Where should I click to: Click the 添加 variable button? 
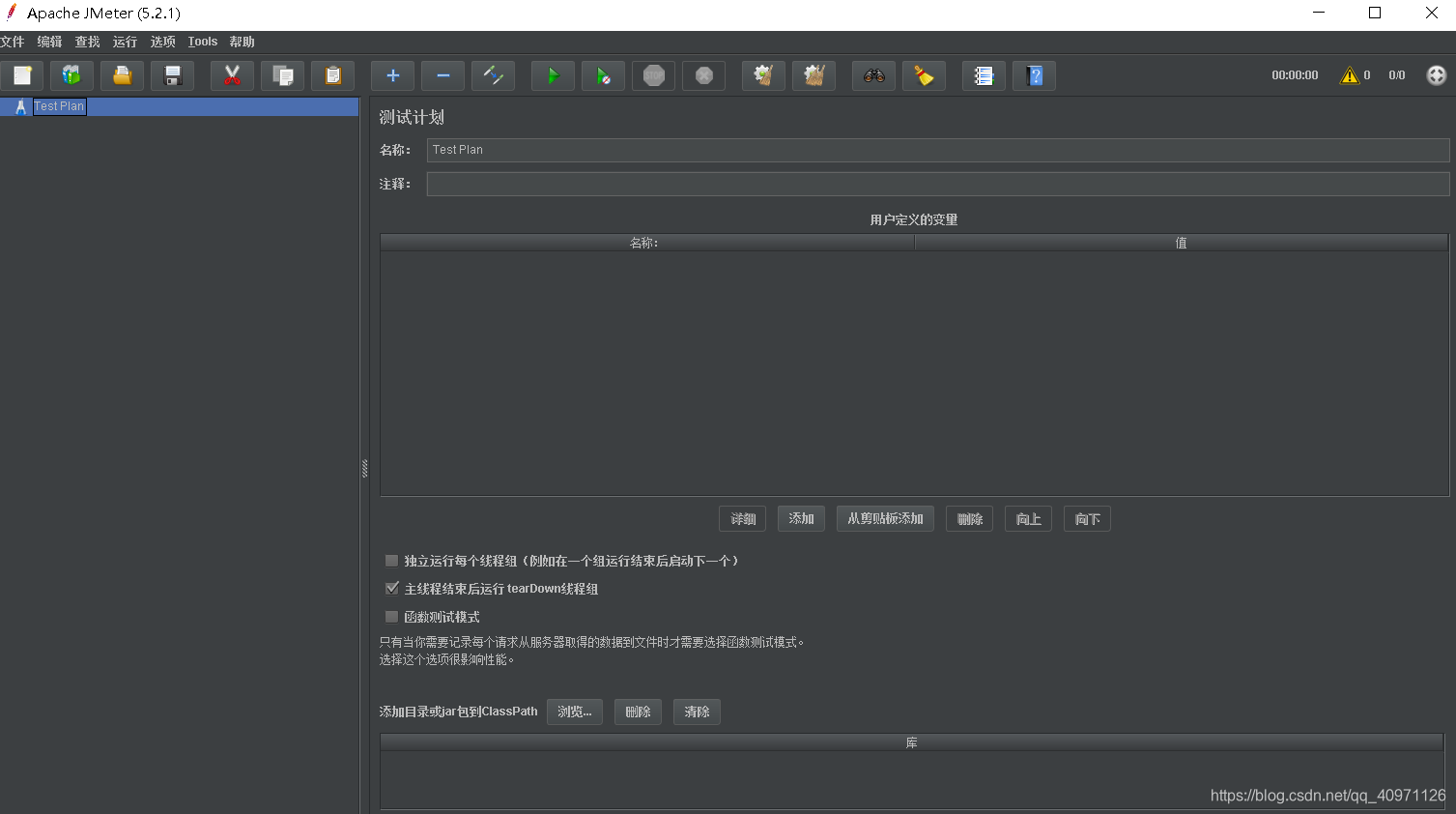(801, 519)
